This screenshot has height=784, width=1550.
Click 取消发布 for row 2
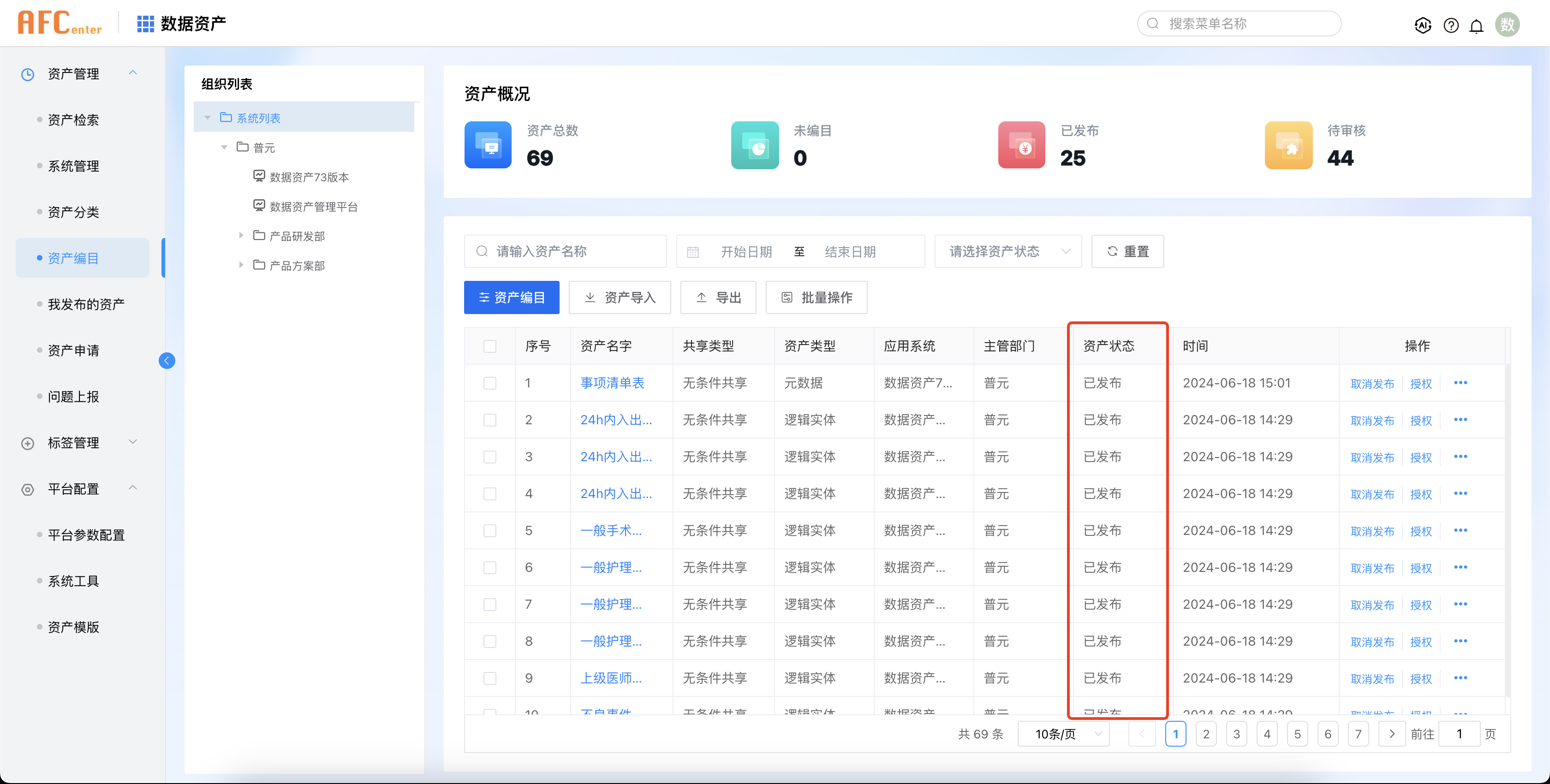[x=1372, y=421]
